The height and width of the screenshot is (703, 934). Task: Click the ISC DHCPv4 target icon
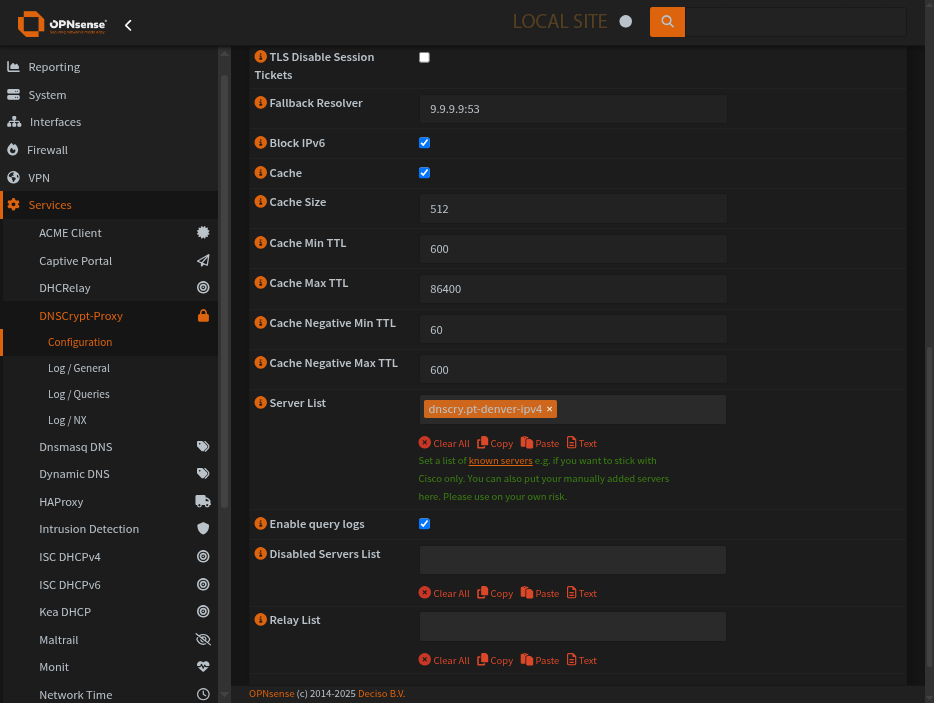pos(203,556)
